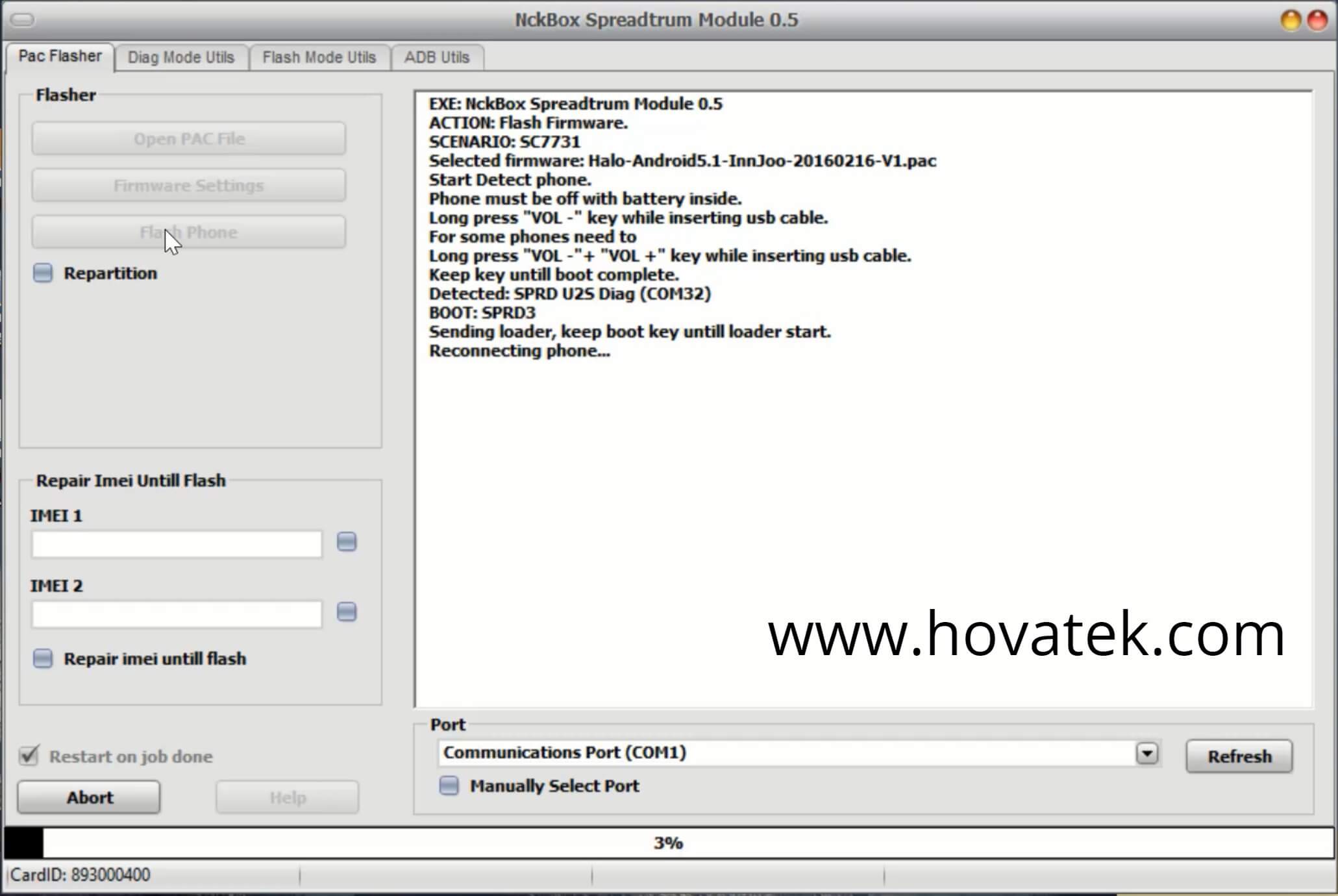Click the title bar menu pill icon

(23, 20)
